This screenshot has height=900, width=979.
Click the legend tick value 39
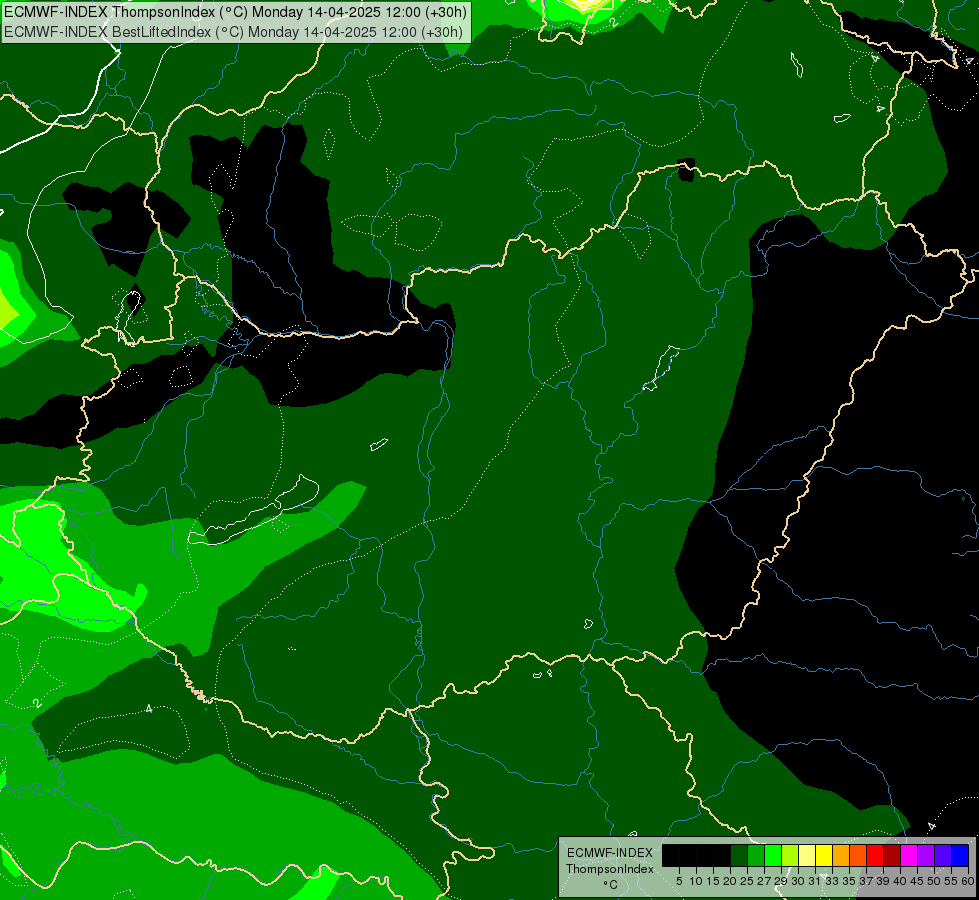[883, 881]
